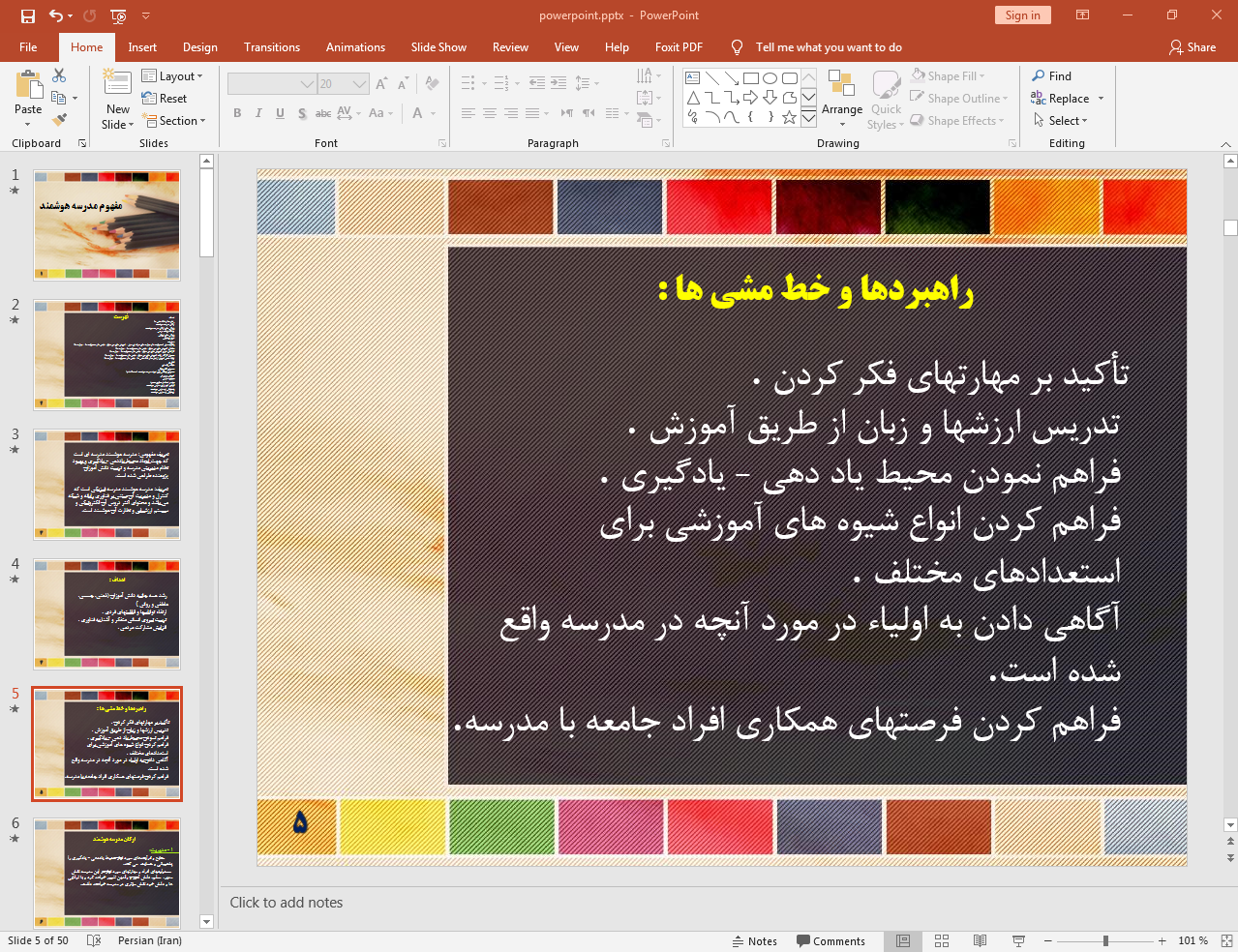Image resolution: width=1238 pixels, height=952 pixels.
Task: Insert a text box shape
Action: (693, 78)
